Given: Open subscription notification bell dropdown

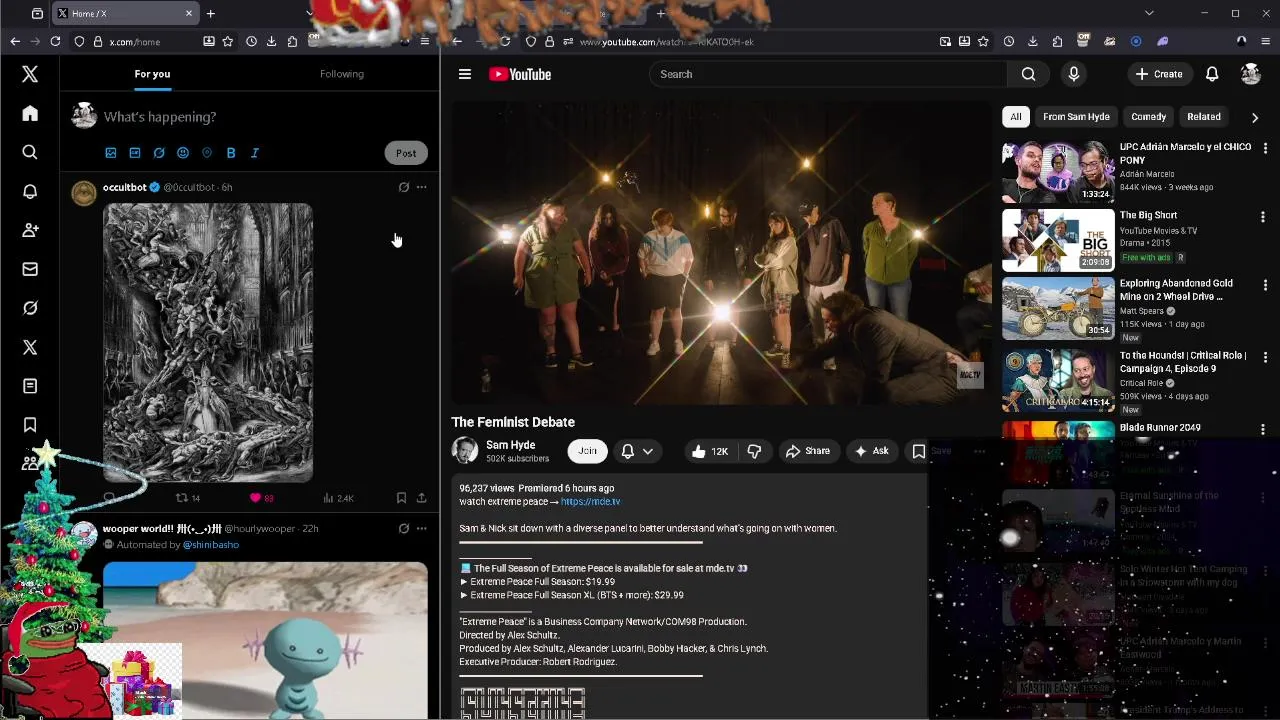Looking at the screenshot, I should [638, 451].
